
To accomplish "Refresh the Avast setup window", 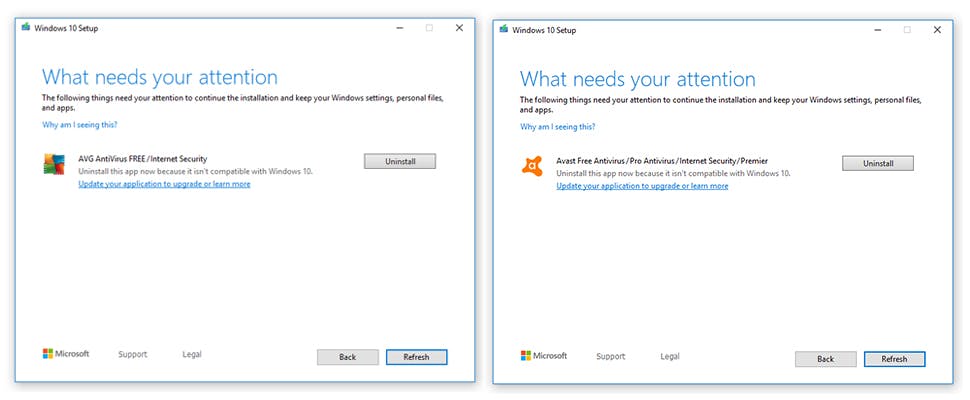I will tap(895, 359).
